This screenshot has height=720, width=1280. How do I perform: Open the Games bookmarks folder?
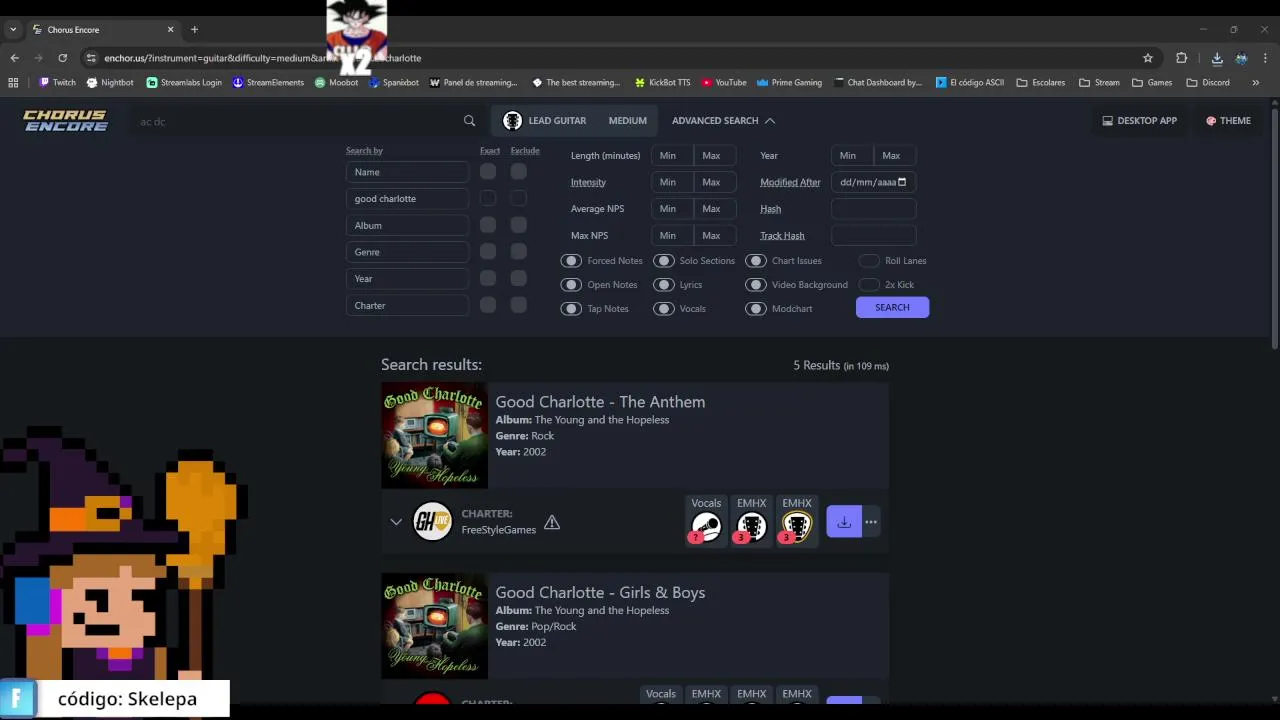pos(1152,83)
